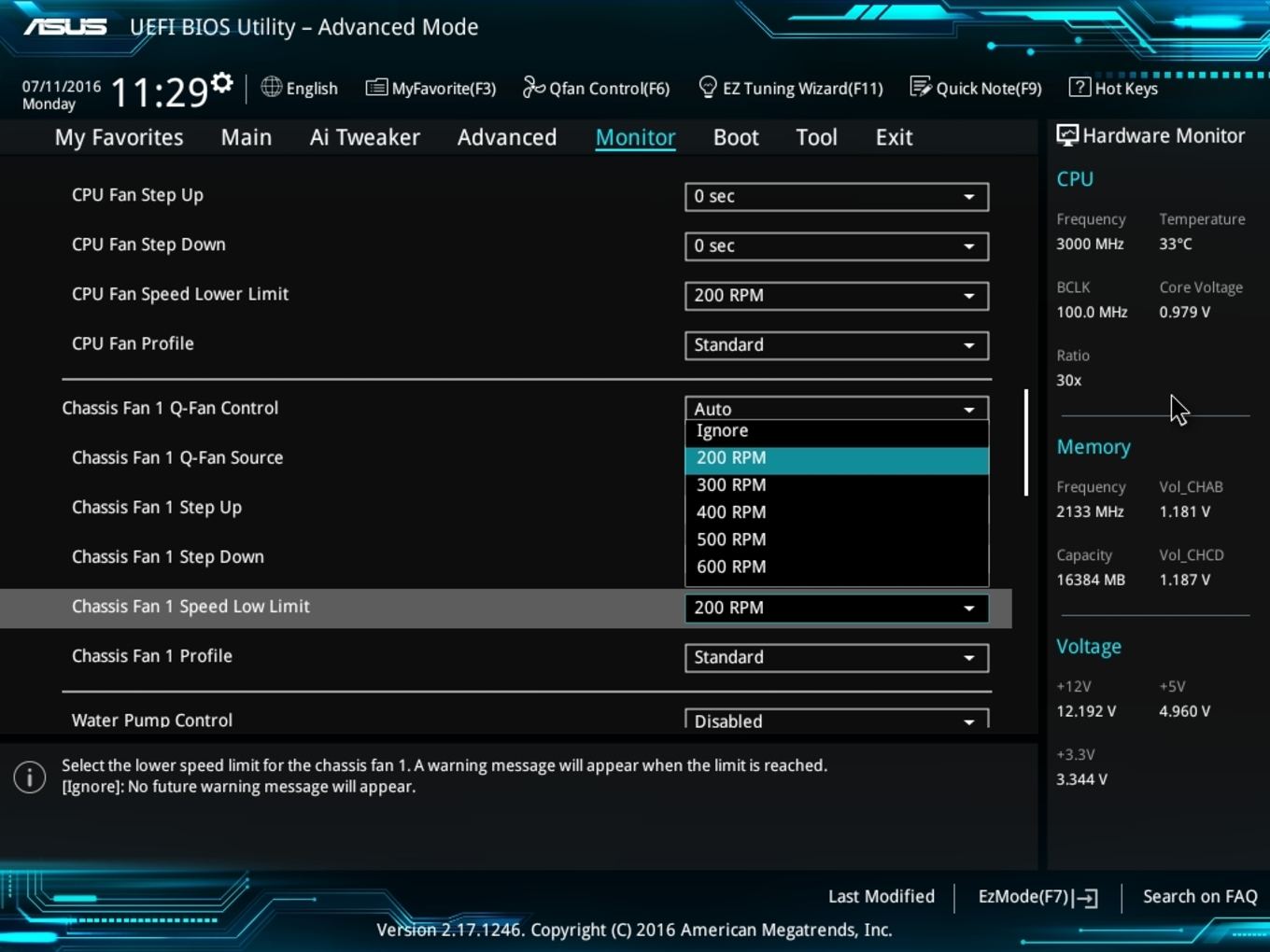1270x952 pixels.
Task: Click the 33°C temperature reading
Action: 1176,244
